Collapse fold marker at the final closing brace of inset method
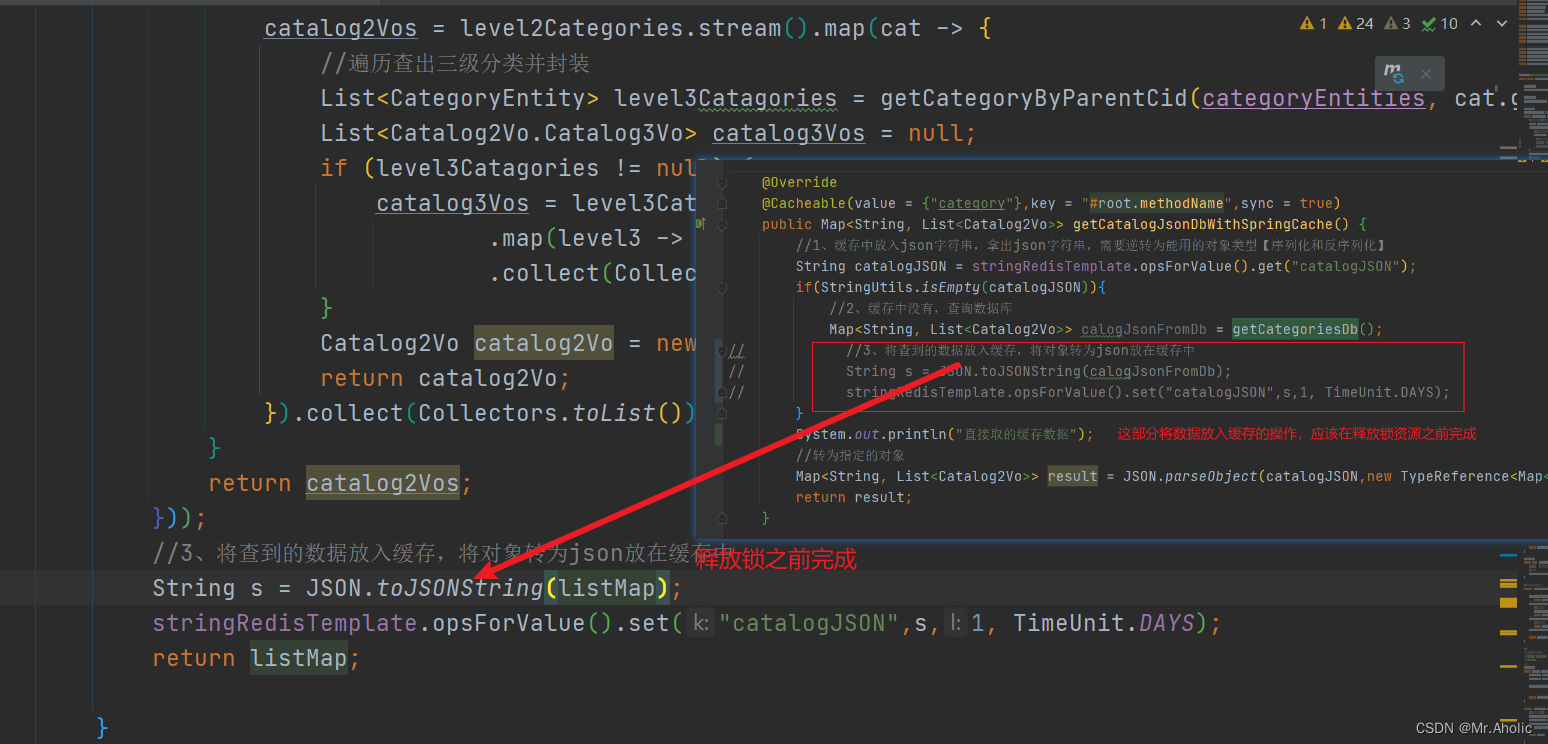1548x744 pixels. tap(722, 518)
